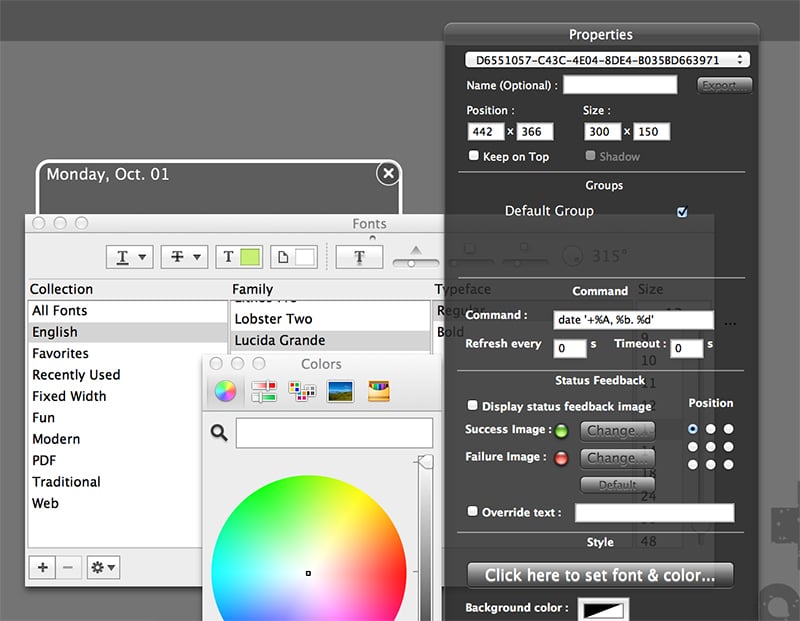Screen dimensions: 800x621
Task: Pick colors using the crayons mode
Action: [x=377, y=390]
